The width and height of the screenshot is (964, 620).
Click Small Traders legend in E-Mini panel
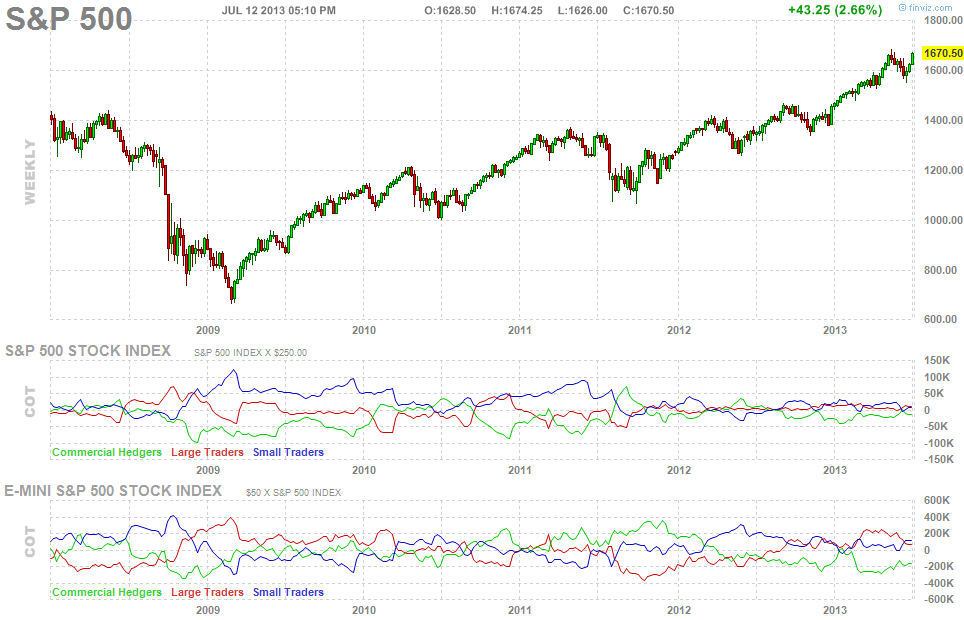(288, 592)
